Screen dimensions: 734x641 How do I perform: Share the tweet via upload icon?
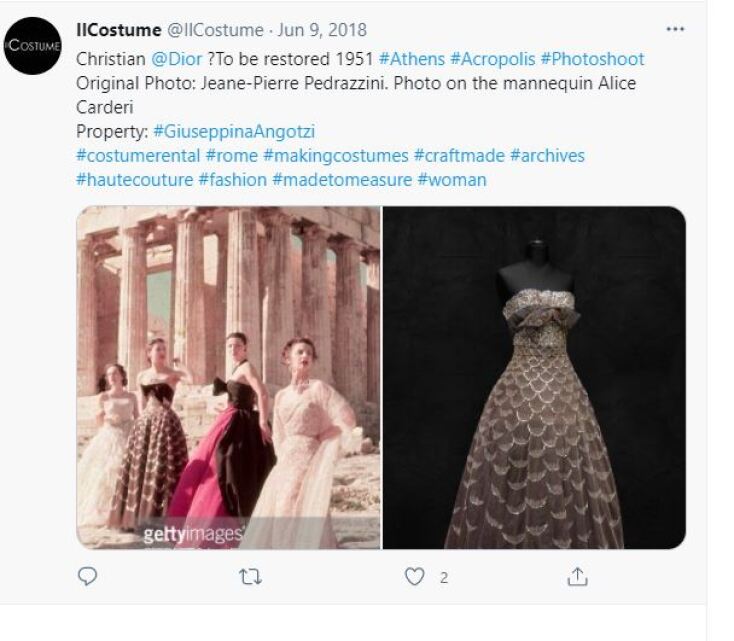click(x=577, y=577)
